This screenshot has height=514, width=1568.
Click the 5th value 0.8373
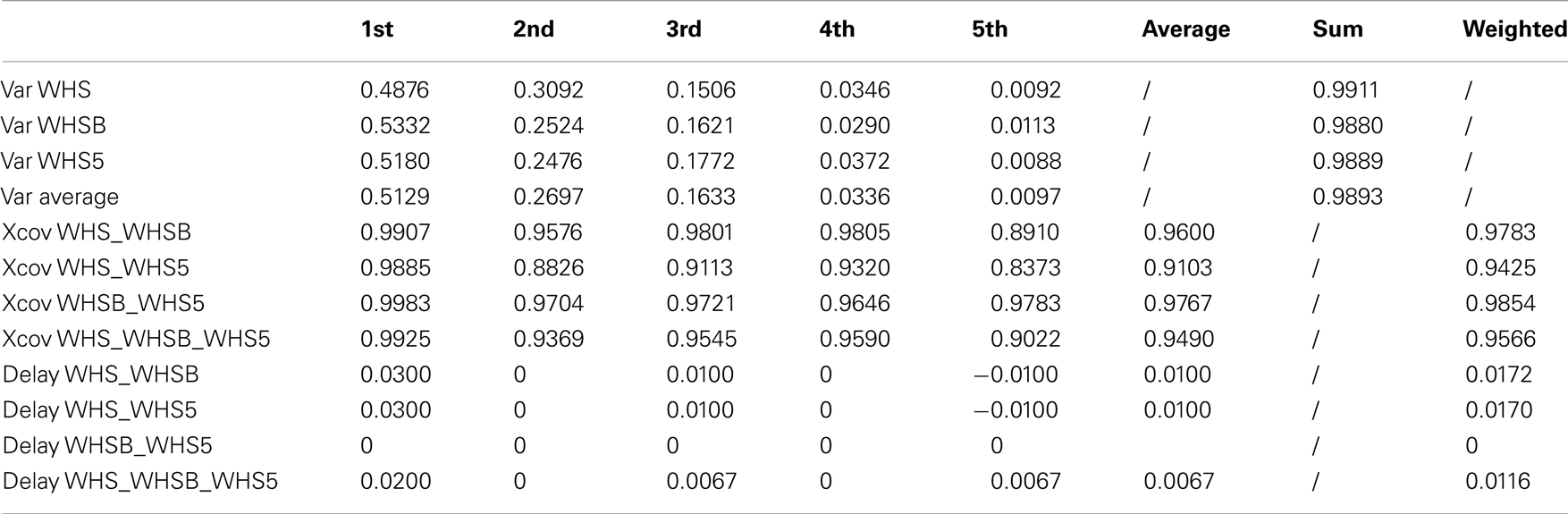tap(1024, 268)
